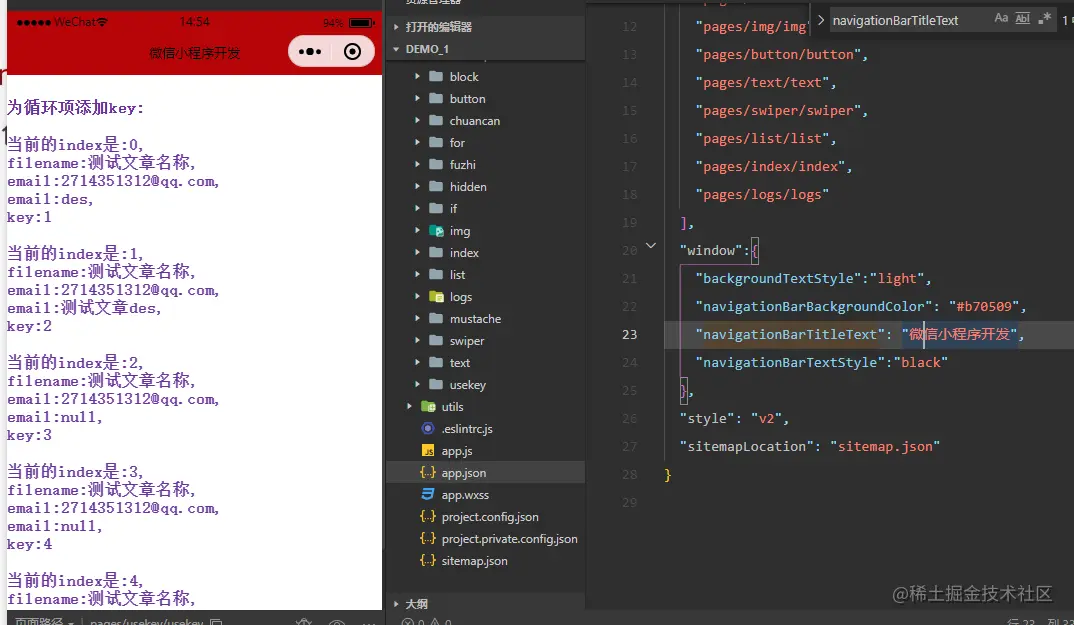Click the "sitemap.json" value on line 27
This screenshot has height=625, width=1074.
tap(885, 446)
